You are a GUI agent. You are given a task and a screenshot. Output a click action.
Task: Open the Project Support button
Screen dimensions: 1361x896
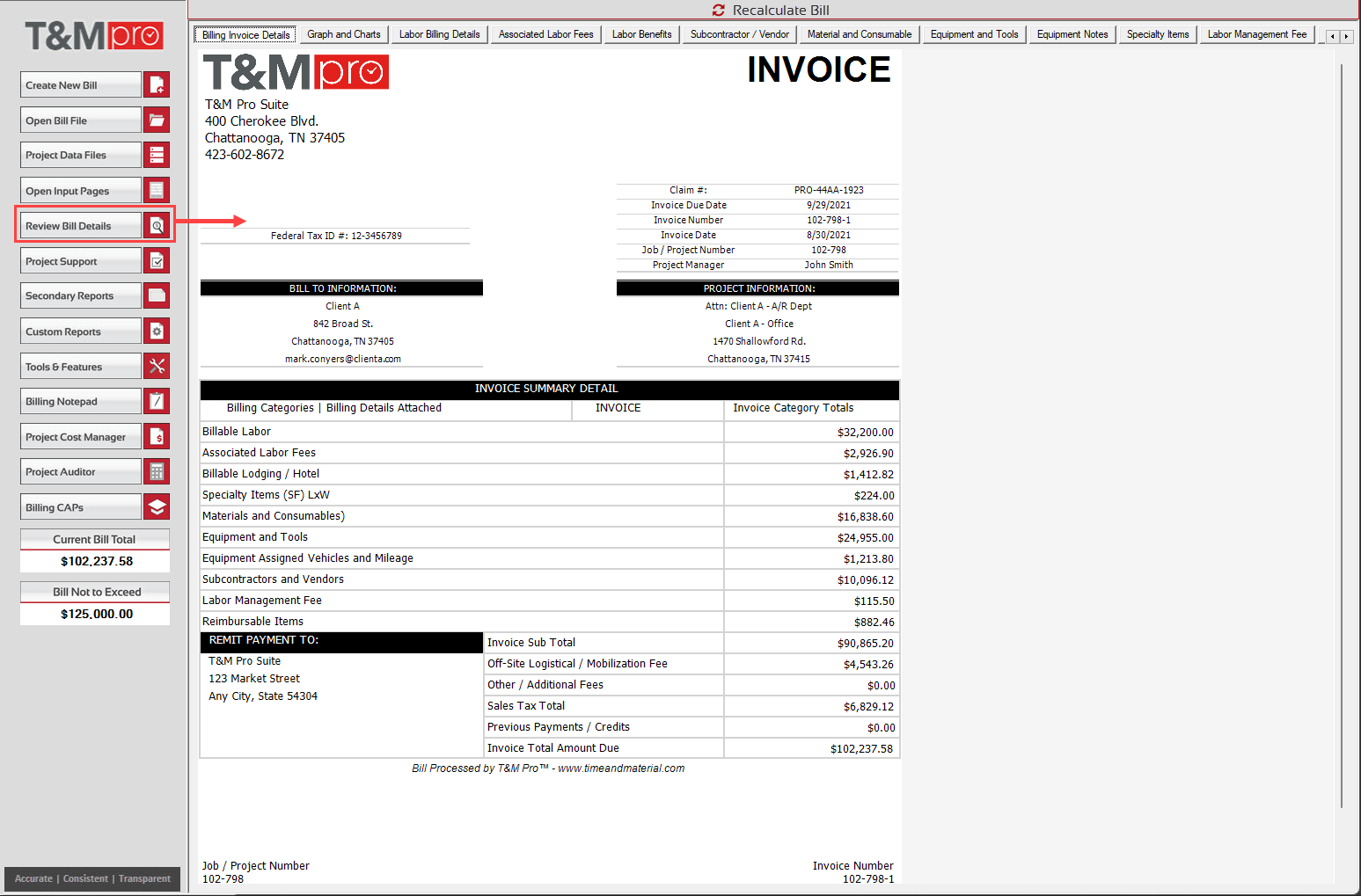pyautogui.click(x=81, y=261)
